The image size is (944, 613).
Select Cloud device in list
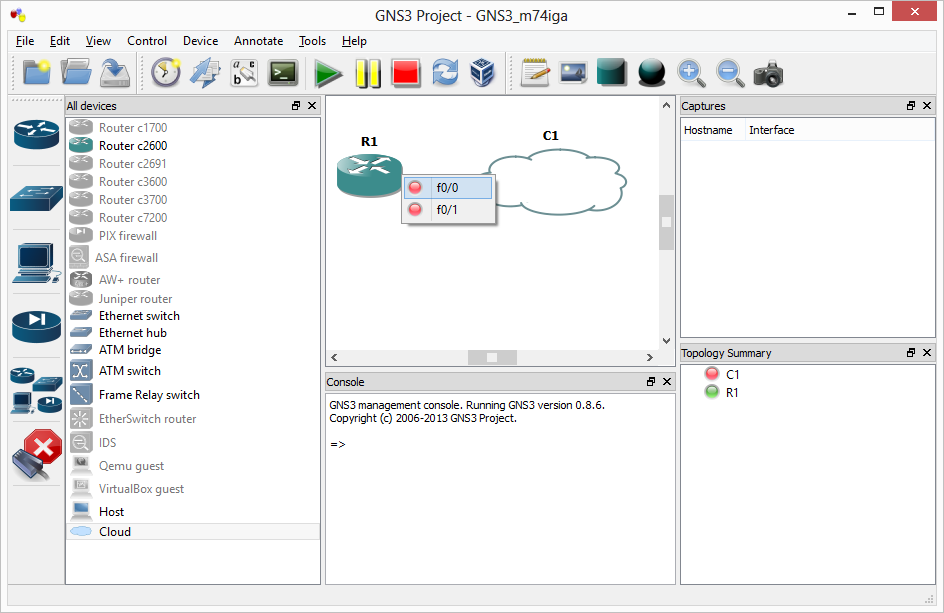193,532
